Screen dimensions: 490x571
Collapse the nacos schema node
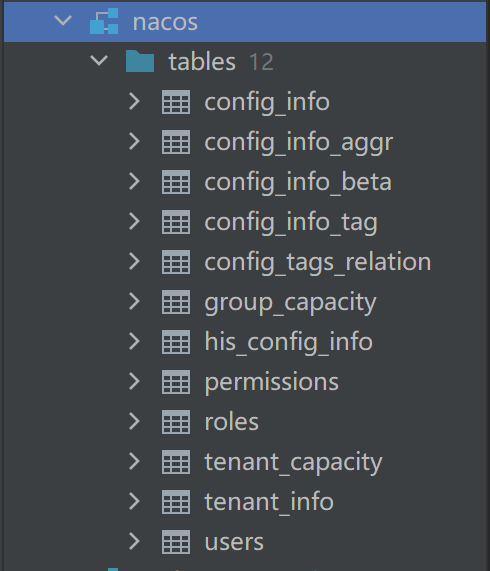[63, 20]
